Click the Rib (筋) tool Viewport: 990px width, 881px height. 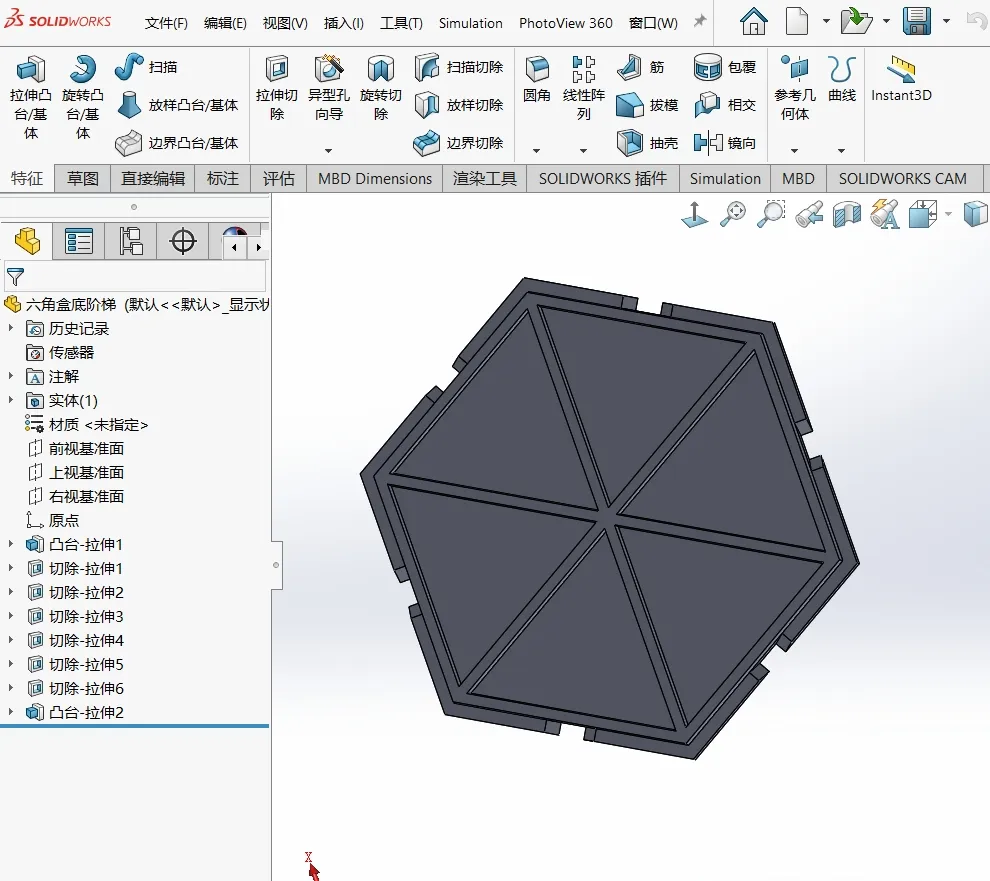tap(640, 67)
